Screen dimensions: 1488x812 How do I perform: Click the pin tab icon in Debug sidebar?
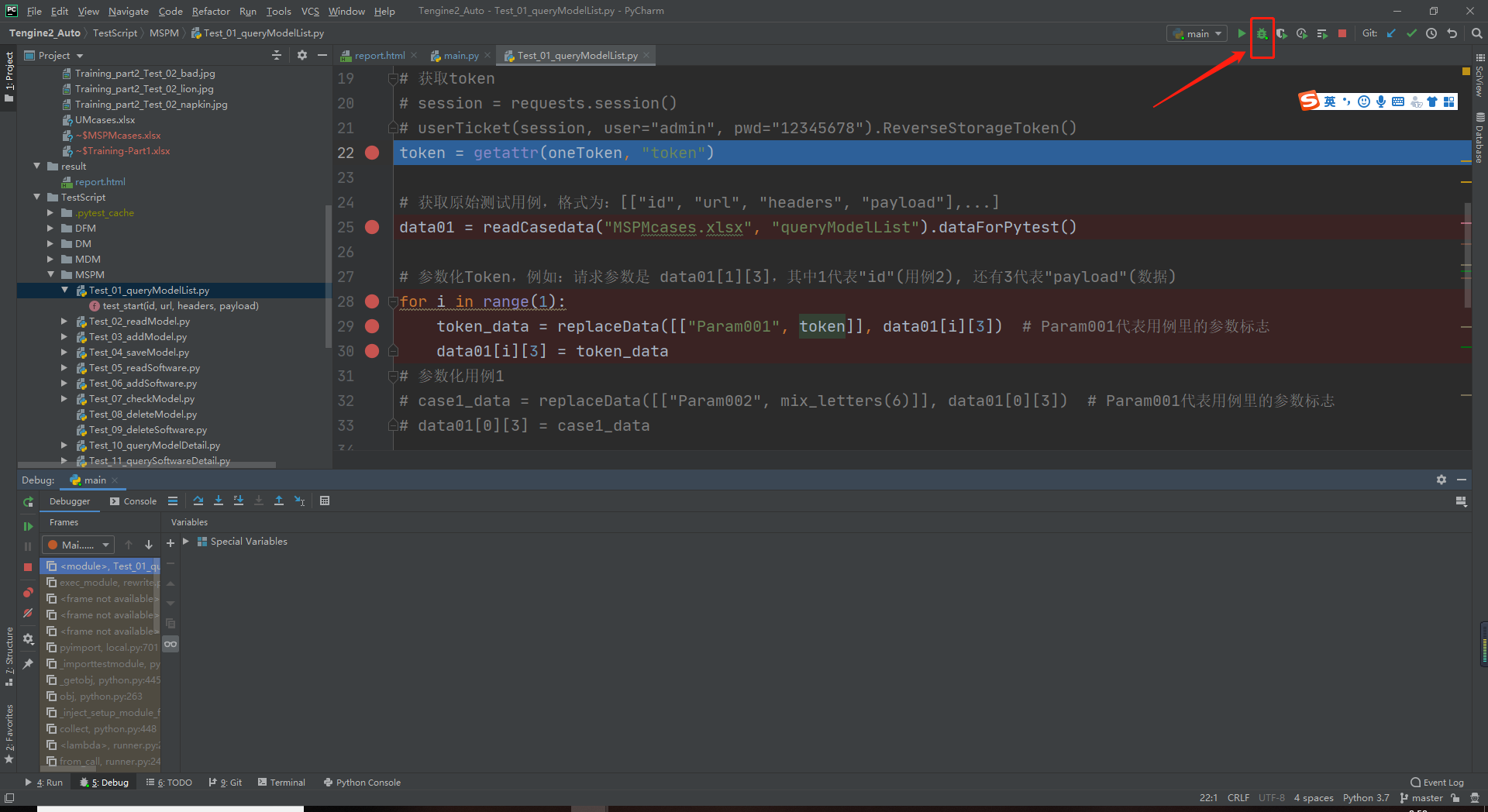28,664
